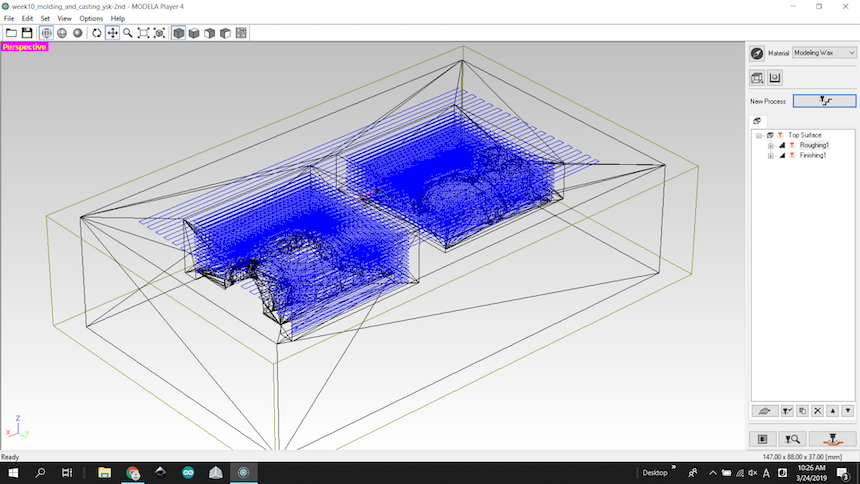Start cutting with the spindle icon
The image size is (860, 484).
tap(833, 439)
